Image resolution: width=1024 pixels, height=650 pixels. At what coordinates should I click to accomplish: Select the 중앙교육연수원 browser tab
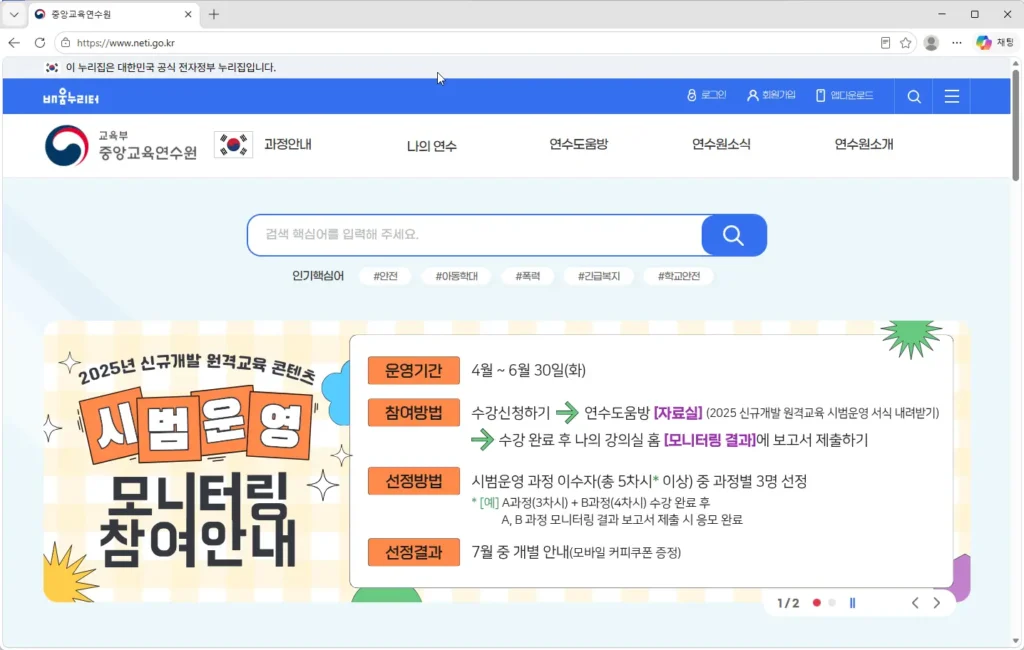[x=114, y=14]
